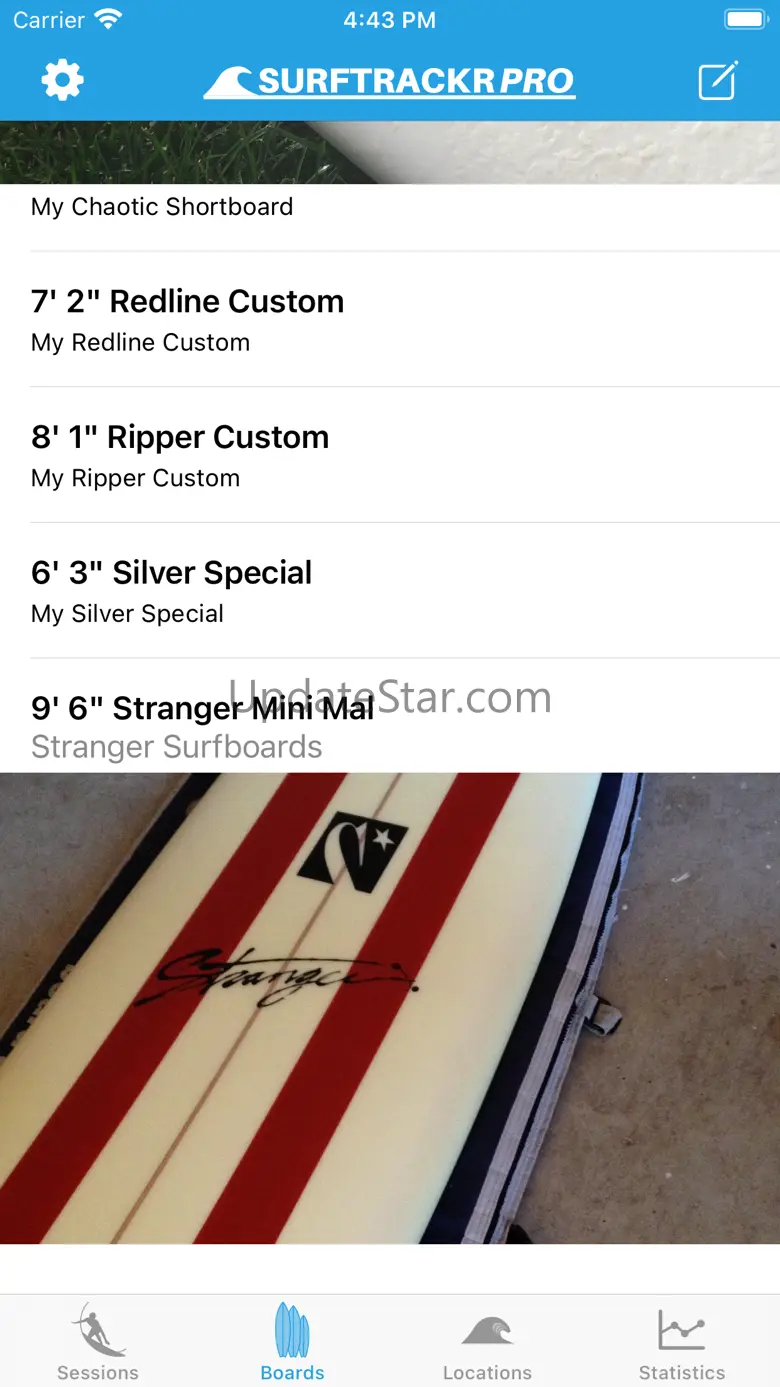
Task: Open the Statistics chart icon
Action: click(682, 1330)
